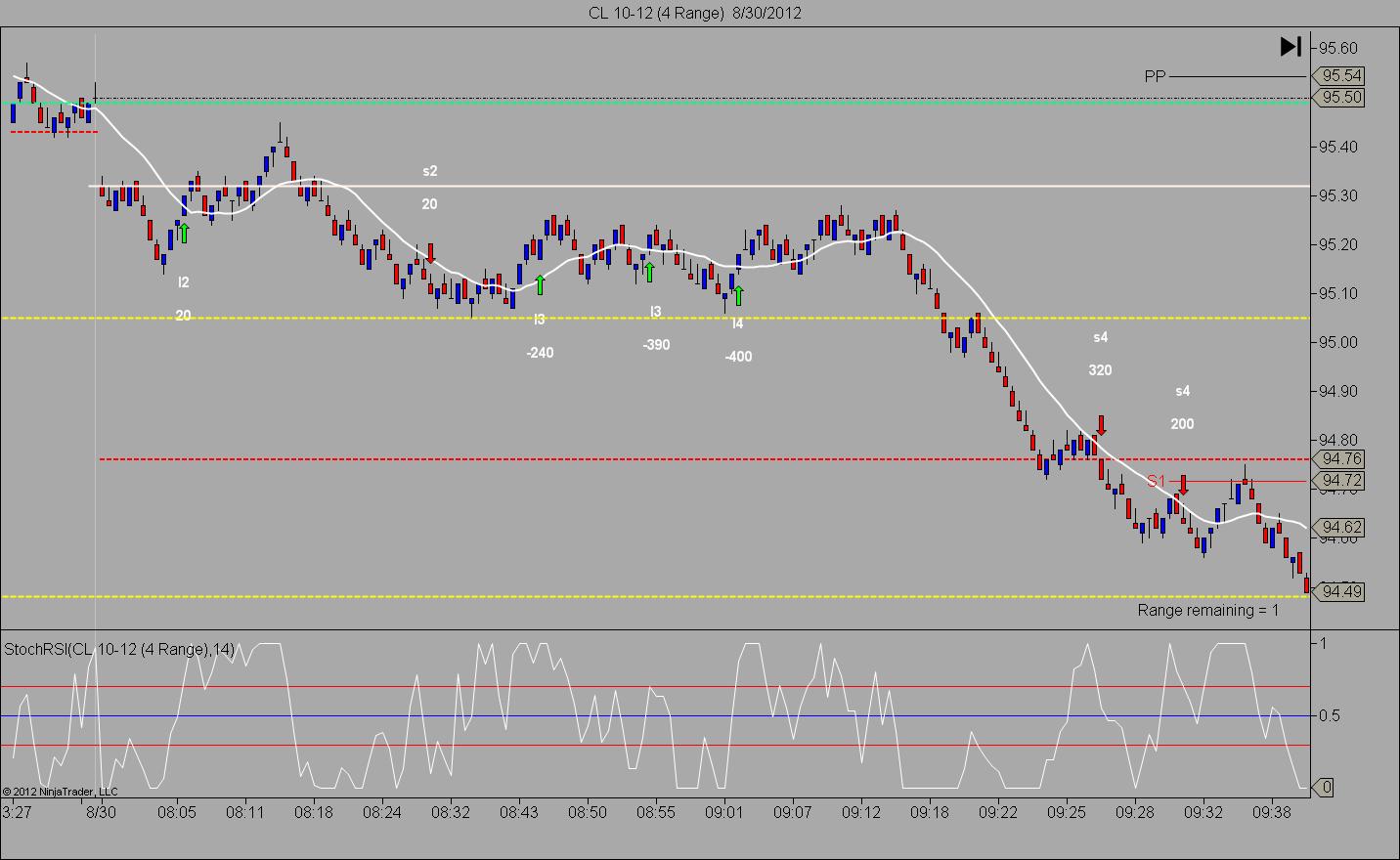The width and height of the screenshot is (1400, 860).
Task: Click the 09:32 time axis label
Action: click(x=1203, y=812)
